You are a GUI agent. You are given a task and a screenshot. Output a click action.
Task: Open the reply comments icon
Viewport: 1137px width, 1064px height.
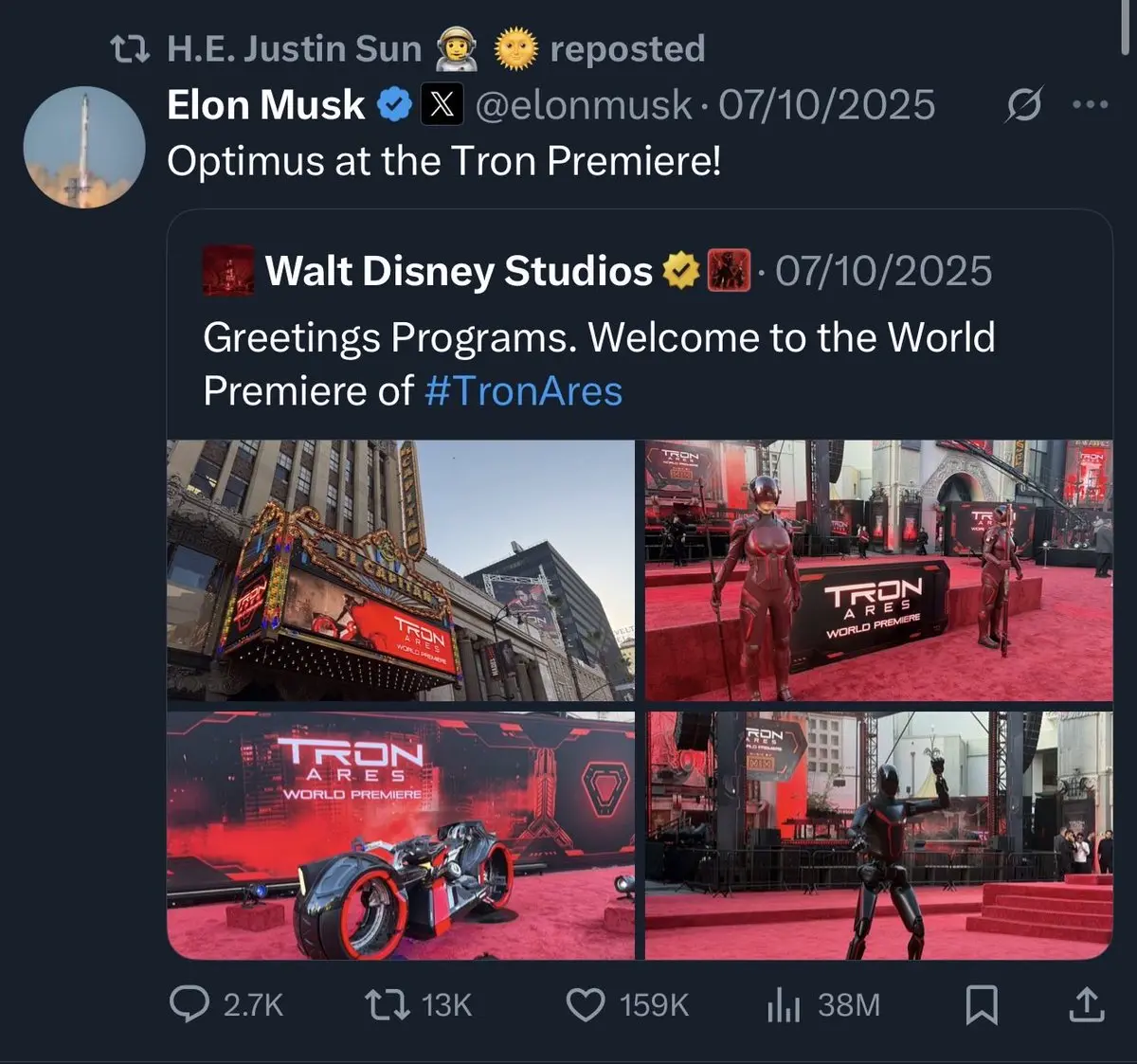[x=189, y=1004]
